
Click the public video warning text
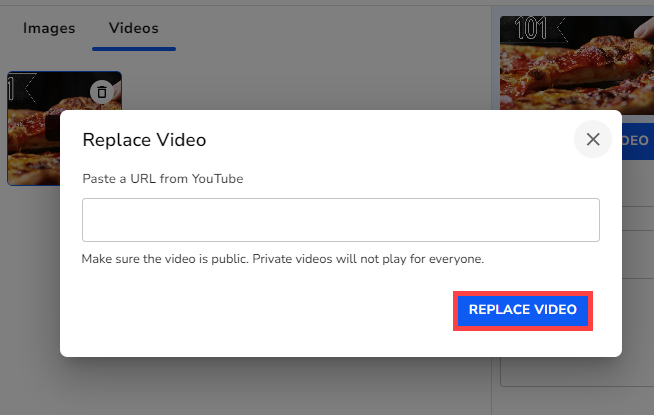tap(282, 259)
